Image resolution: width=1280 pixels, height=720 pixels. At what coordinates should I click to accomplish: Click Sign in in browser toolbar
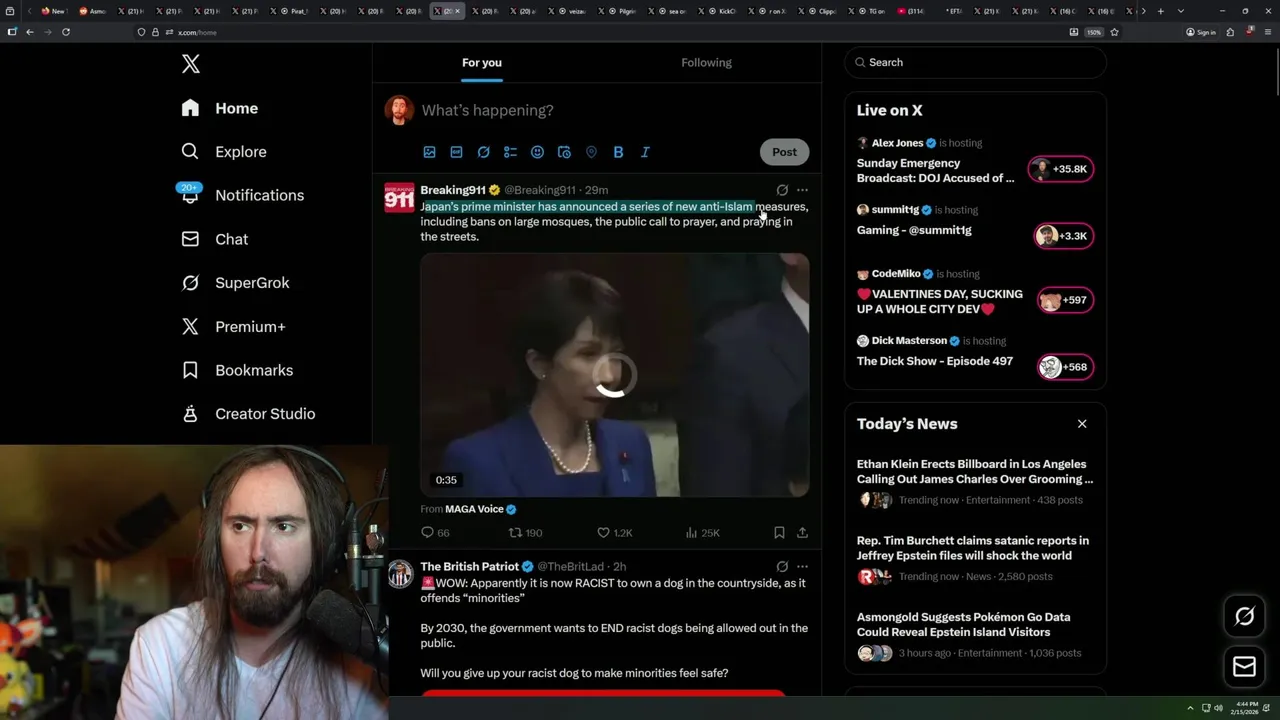tap(1201, 32)
